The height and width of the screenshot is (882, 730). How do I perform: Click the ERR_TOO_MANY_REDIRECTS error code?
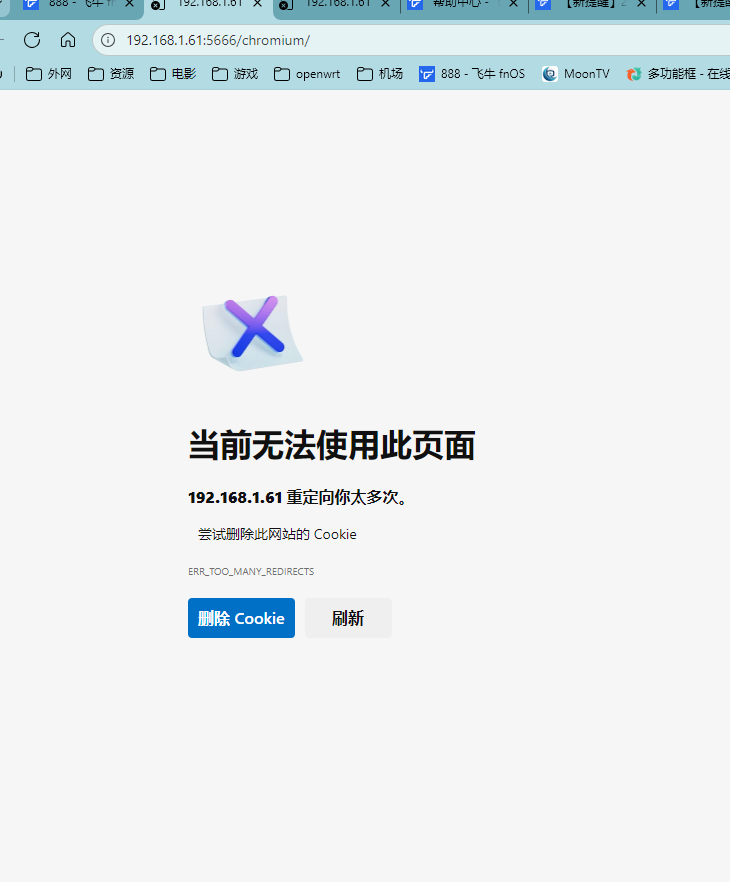(251, 571)
